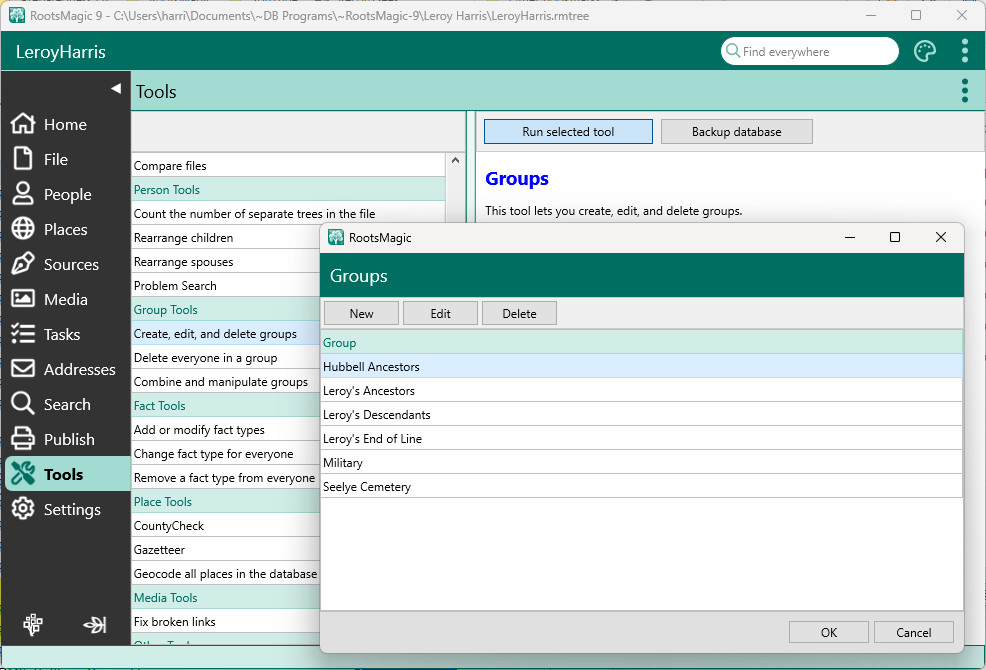986x670 pixels.
Task: Open the Tools page three-dot options menu
Action: click(x=964, y=91)
